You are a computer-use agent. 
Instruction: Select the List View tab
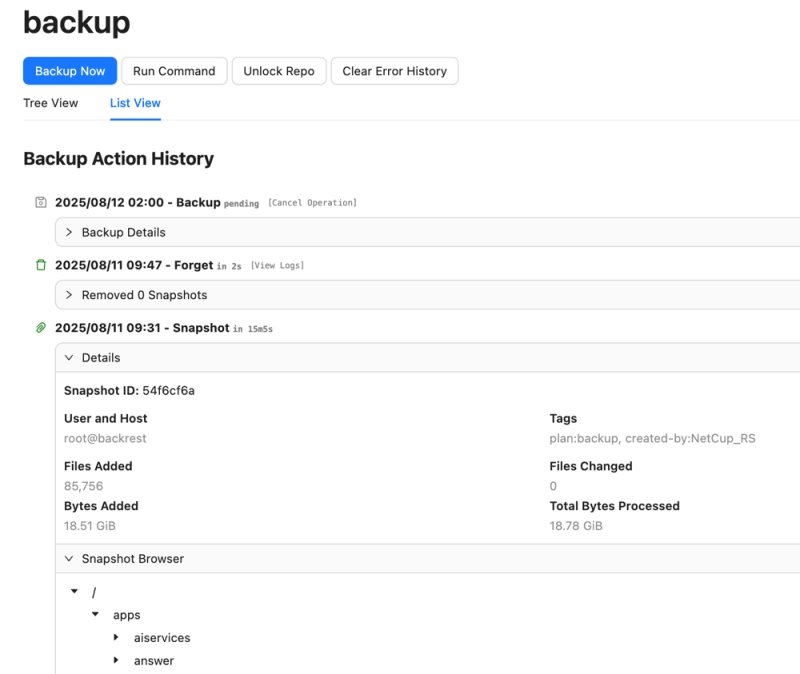coord(135,103)
